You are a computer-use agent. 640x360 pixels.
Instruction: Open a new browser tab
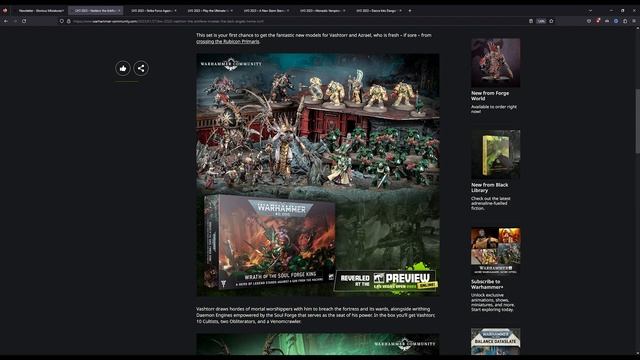pos(410,11)
